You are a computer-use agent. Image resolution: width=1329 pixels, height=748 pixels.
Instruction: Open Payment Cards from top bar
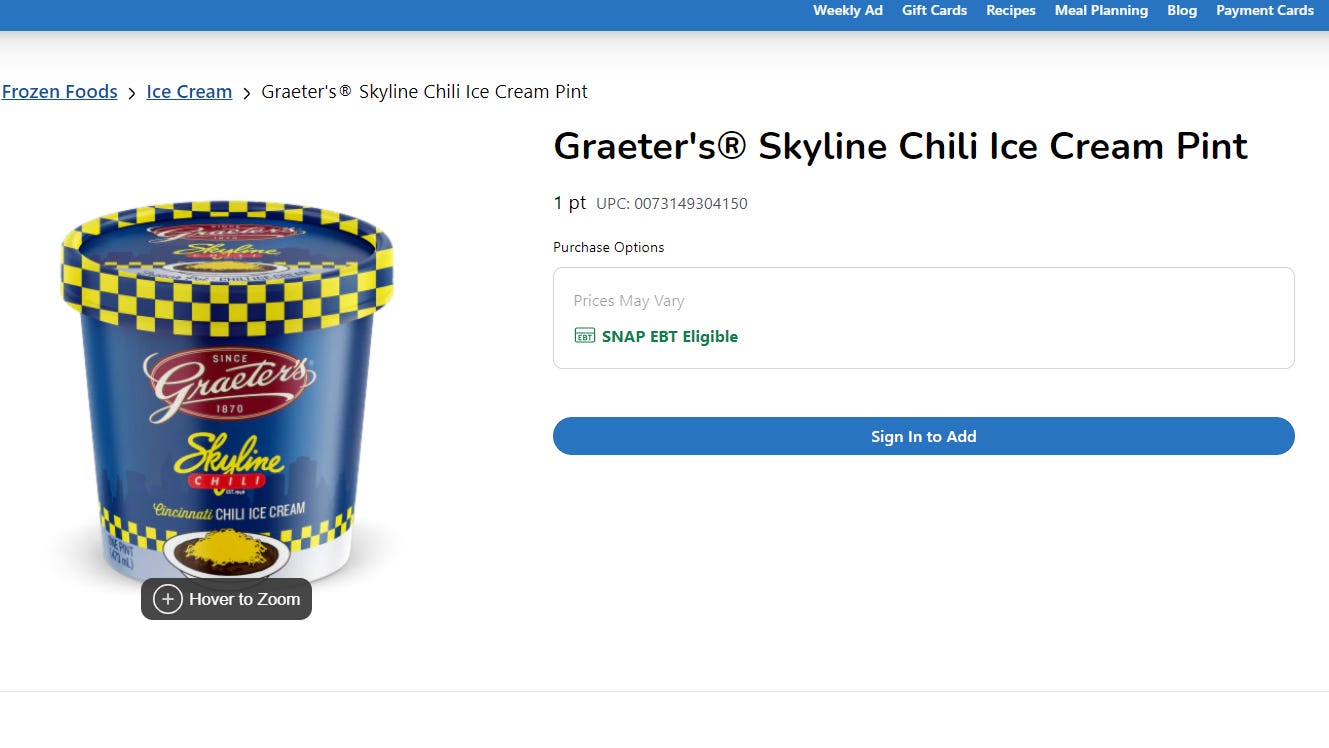tap(1265, 10)
